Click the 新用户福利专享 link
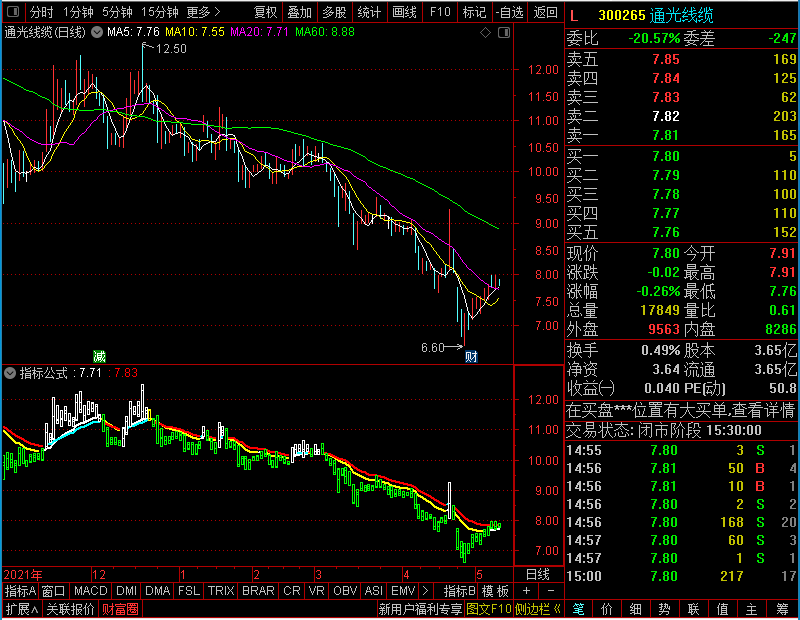Screen dimensions: 800x620 (420, 609)
